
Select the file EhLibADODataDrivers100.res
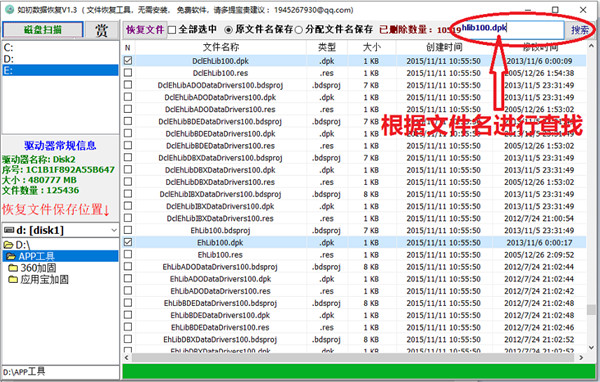tap(220, 291)
